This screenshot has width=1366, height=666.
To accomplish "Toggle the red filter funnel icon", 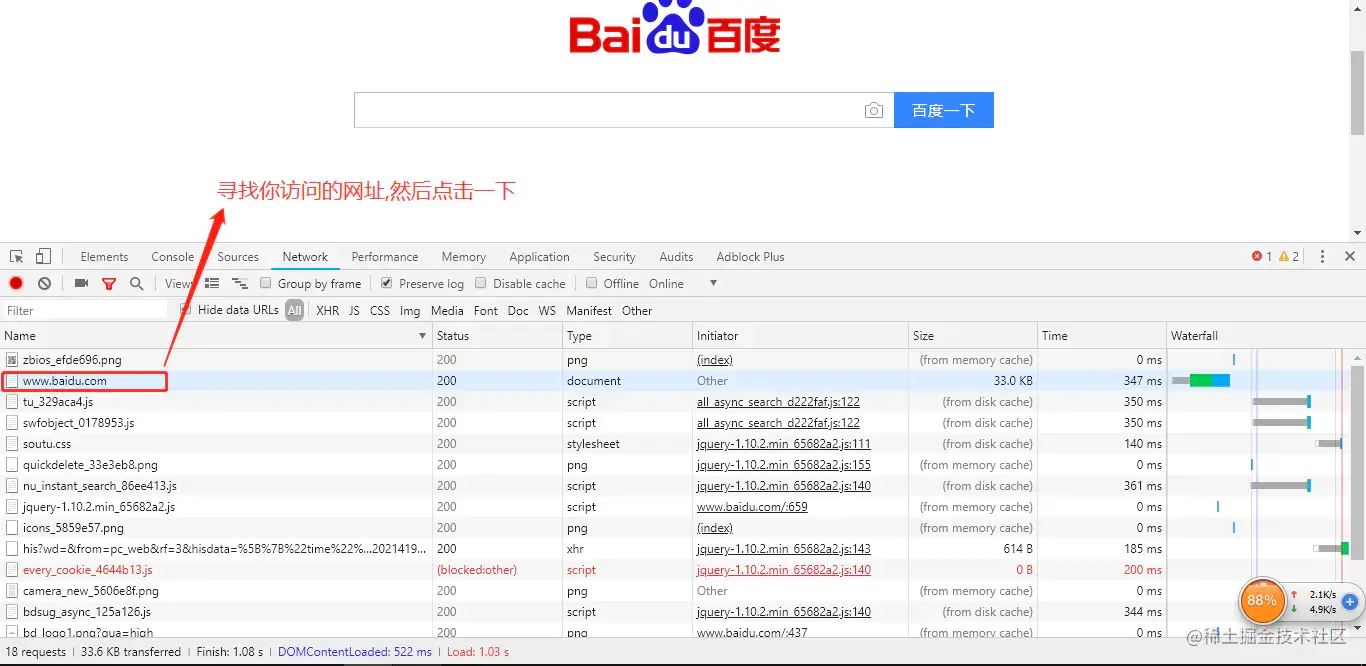I will tap(109, 284).
